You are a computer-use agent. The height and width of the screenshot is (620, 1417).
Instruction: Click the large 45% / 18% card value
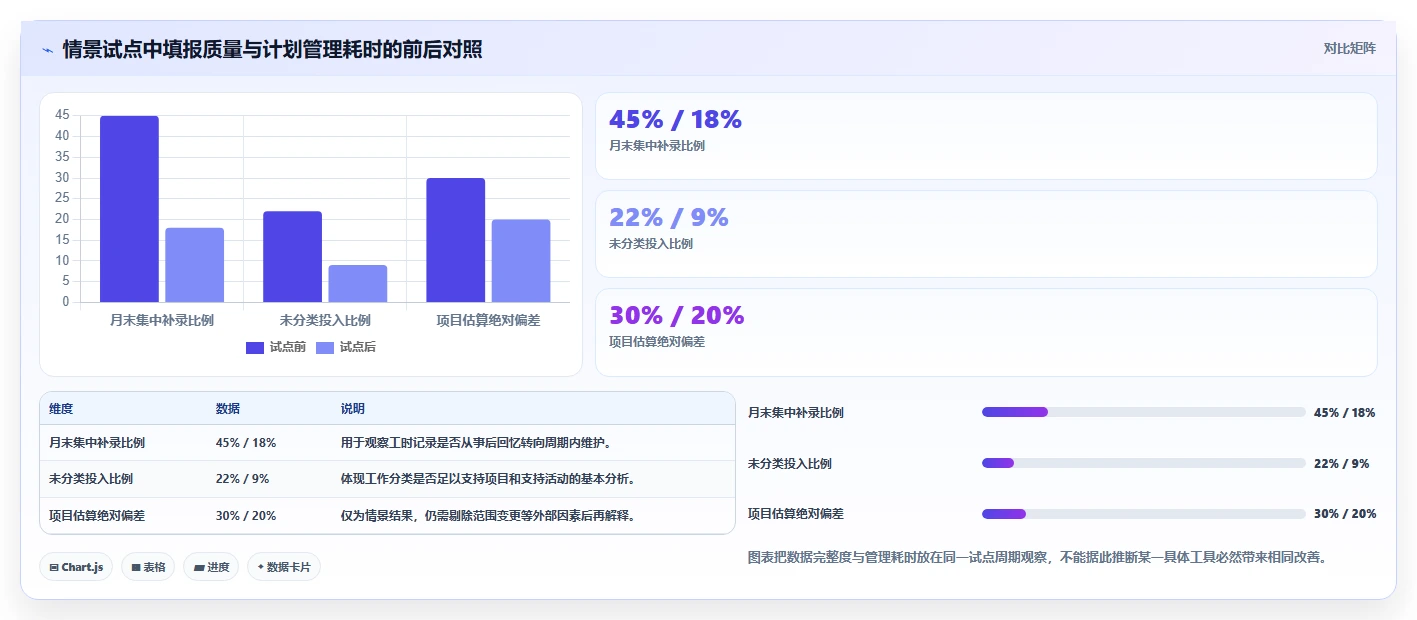[675, 119]
